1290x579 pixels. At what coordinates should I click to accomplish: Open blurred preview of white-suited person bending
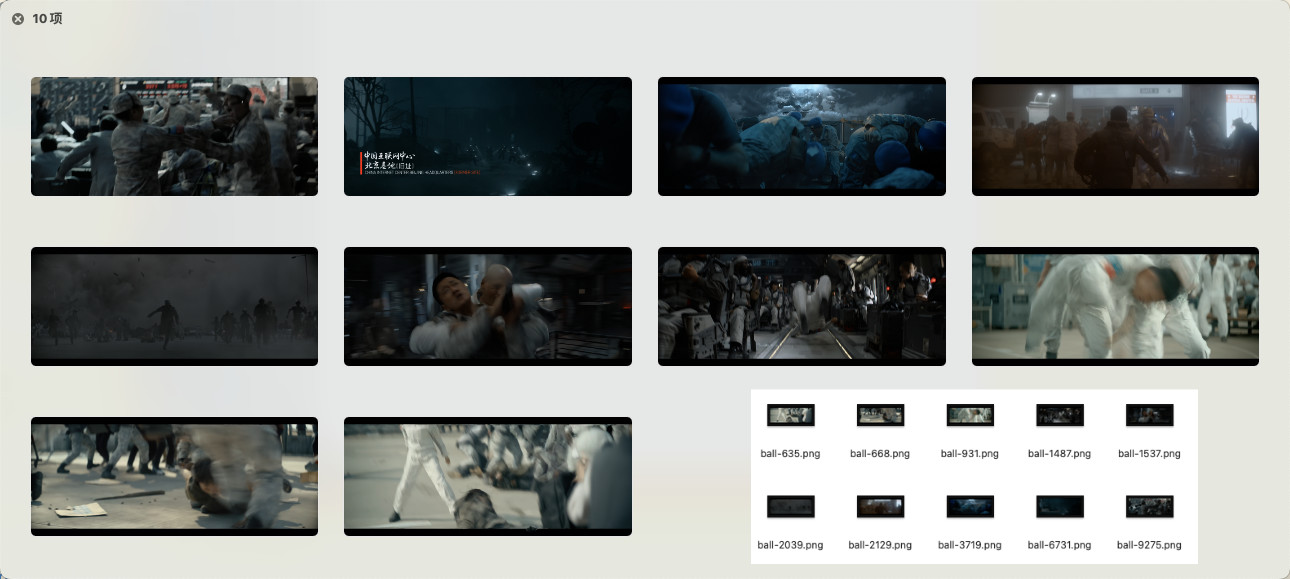1115,306
